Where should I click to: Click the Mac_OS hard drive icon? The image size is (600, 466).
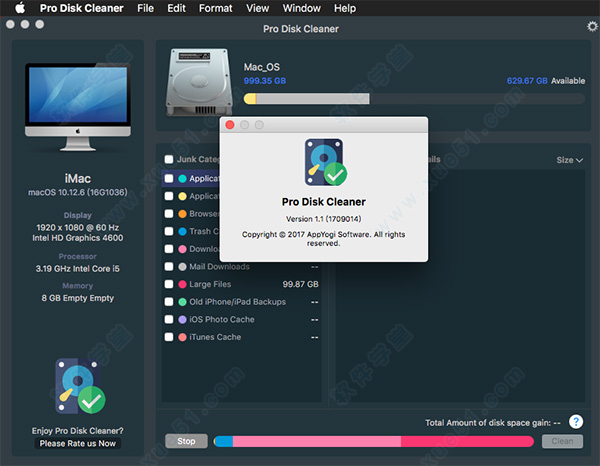tap(199, 81)
